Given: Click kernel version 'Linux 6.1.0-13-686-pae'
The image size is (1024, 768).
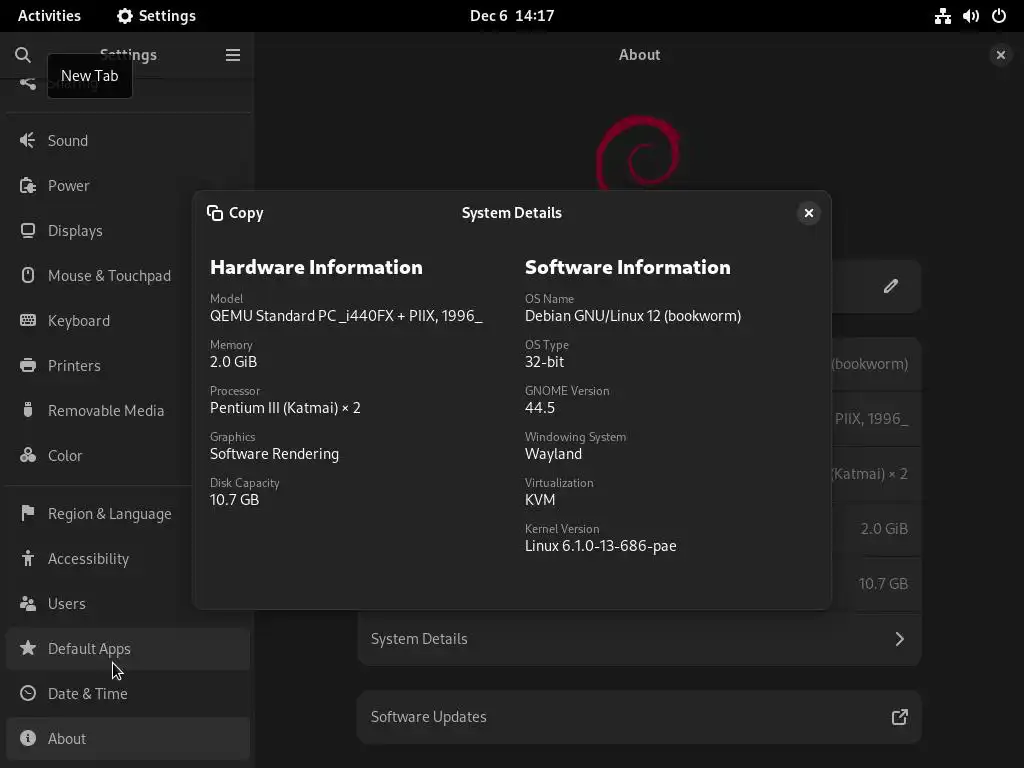Looking at the screenshot, I should pyautogui.click(x=600, y=546).
